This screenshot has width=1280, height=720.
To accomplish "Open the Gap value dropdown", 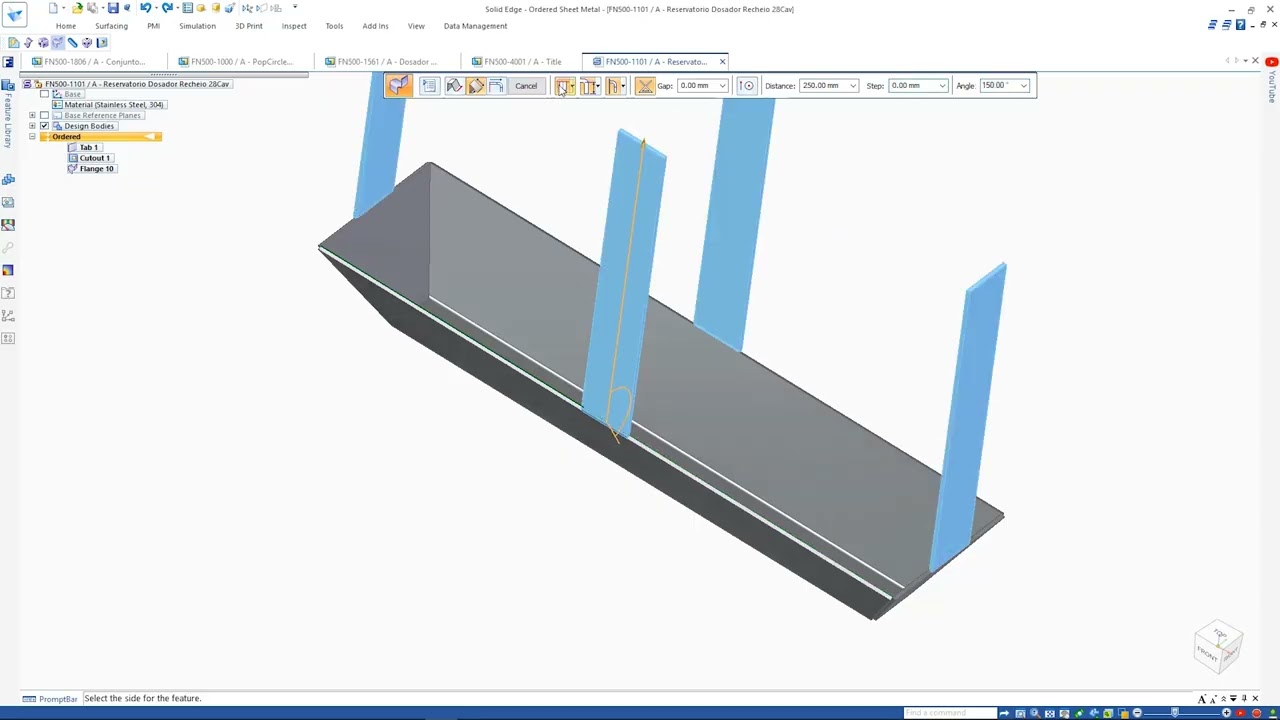I will point(723,85).
